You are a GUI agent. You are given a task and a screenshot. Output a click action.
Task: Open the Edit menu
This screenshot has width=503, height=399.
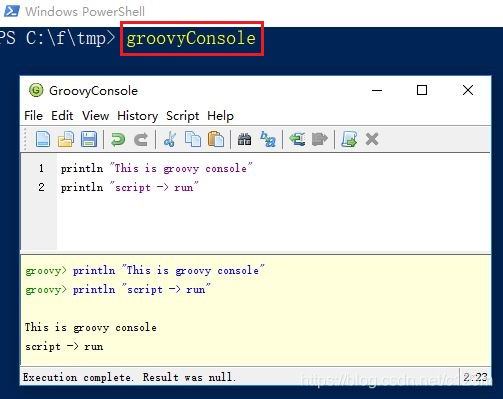click(x=62, y=116)
